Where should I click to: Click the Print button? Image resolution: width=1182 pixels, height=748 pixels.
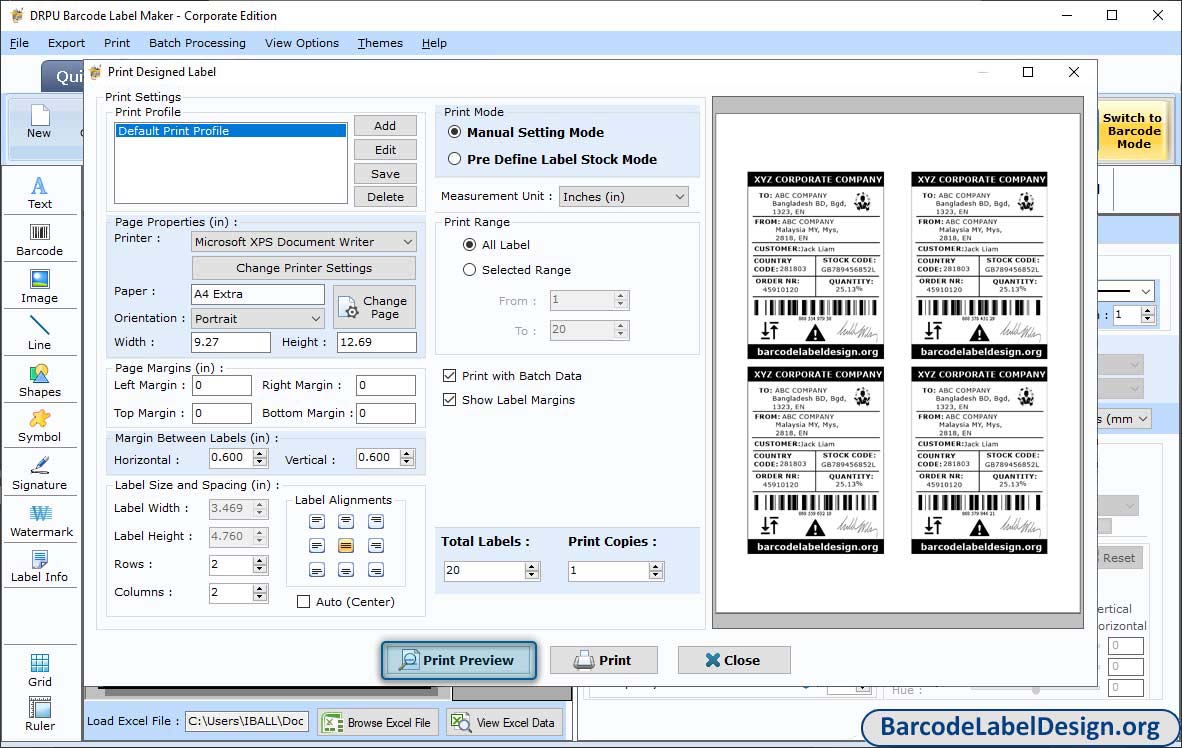[x=603, y=661]
